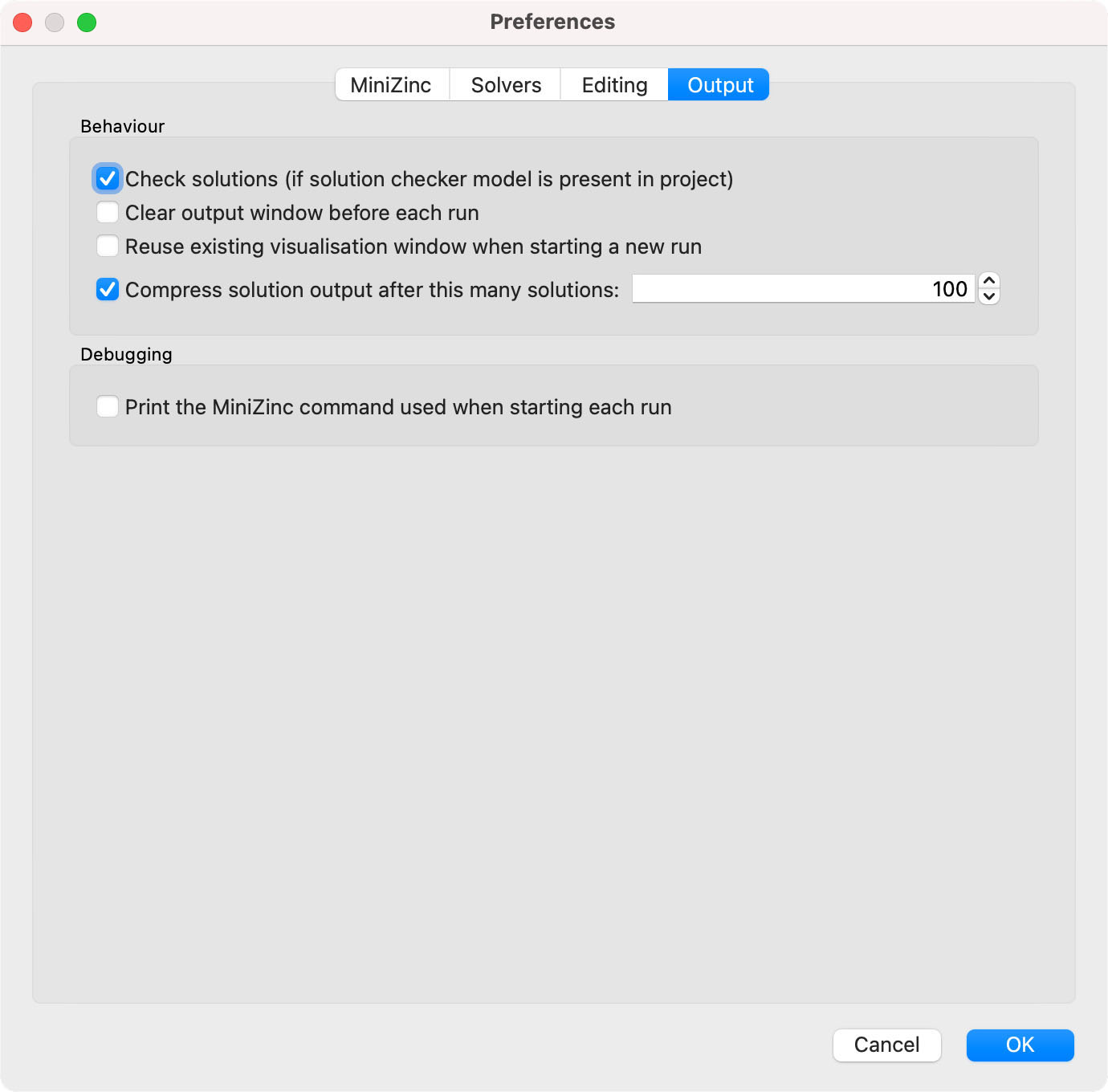Close the Preferences window with red button
This screenshot has height=1092, width=1108.
point(22,22)
